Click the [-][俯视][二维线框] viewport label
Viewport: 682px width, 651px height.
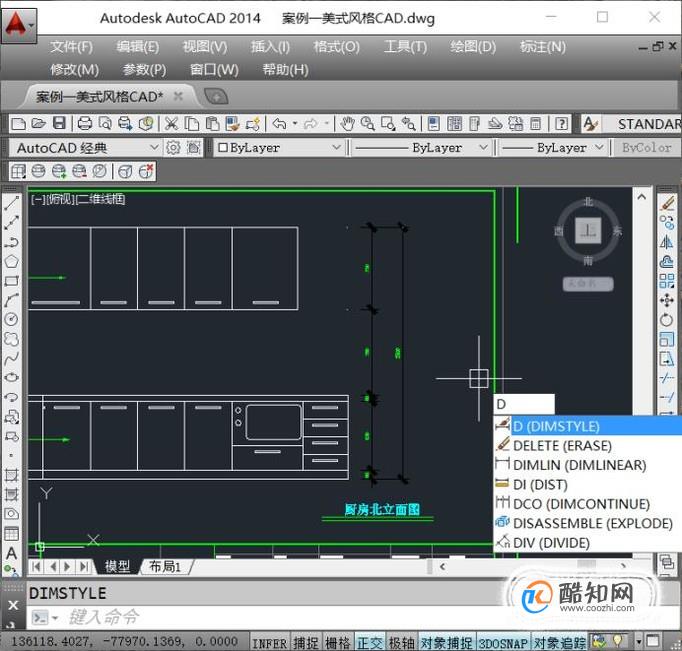click(78, 200)
